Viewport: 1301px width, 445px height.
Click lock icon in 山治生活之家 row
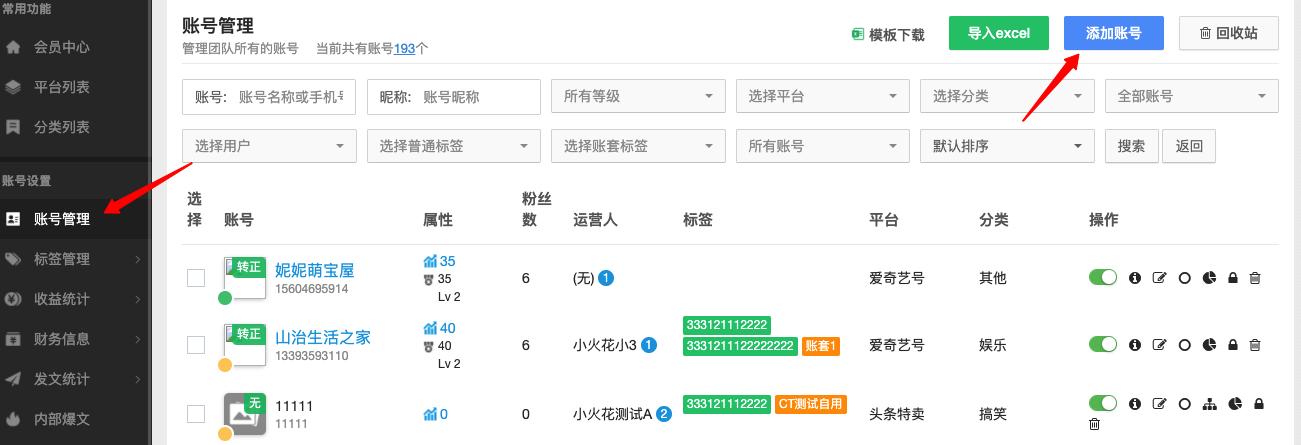coord(1232,345)
